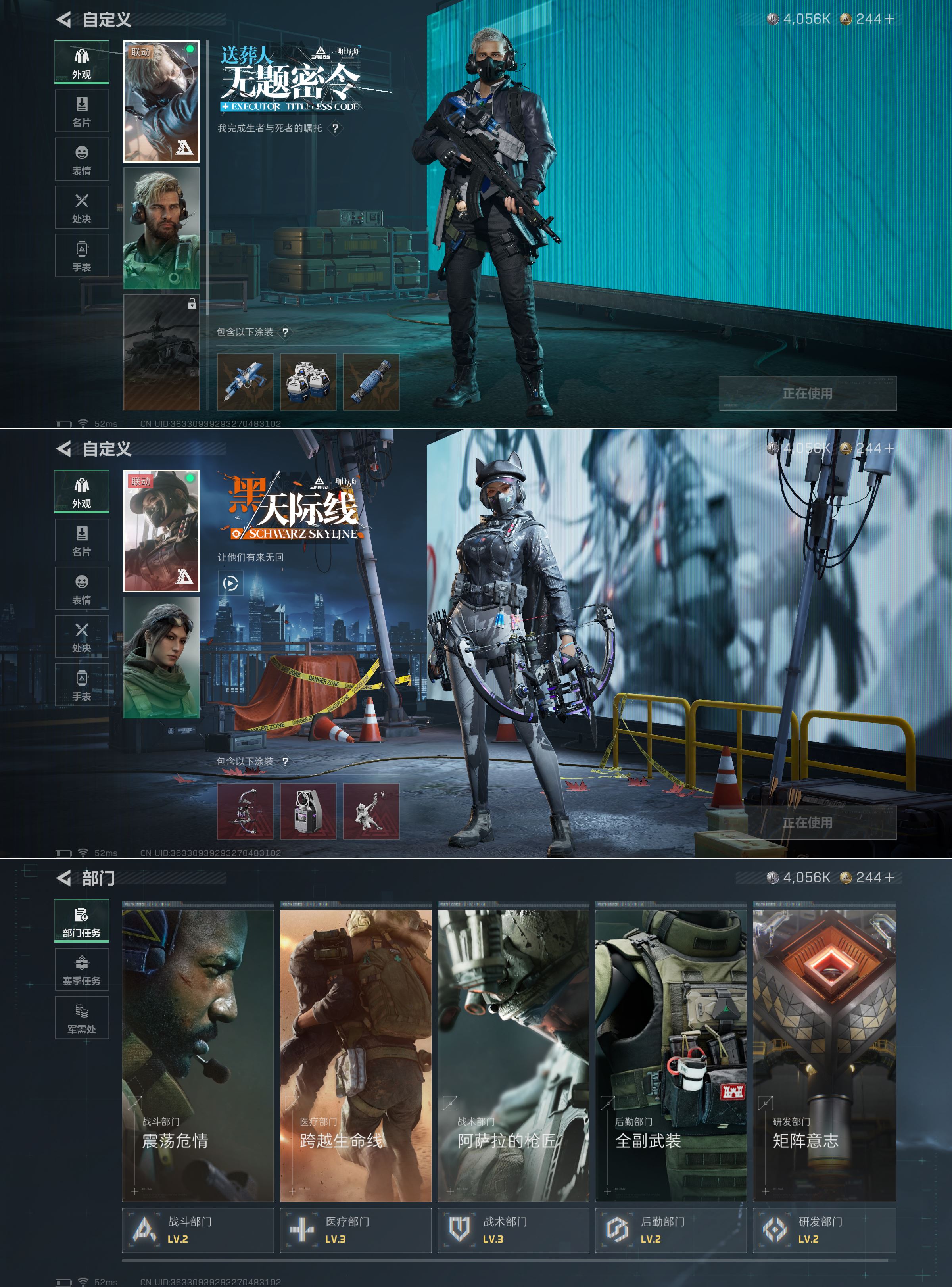
Task: Select the red compound bow skin icon
Action: tap(245, 811)
